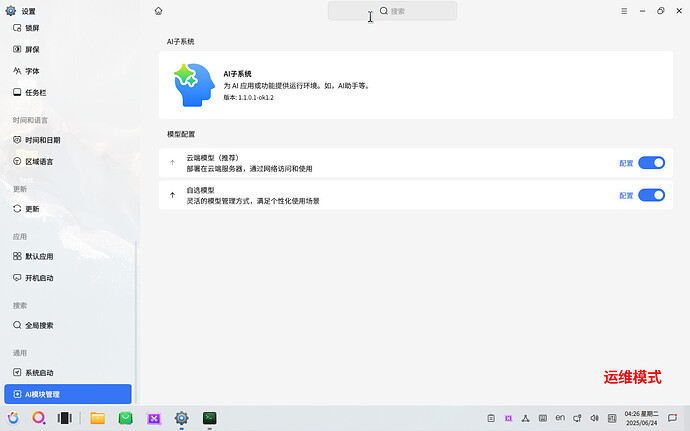
Task: Click the refresh icon beside 更新
Action: click(x=17, y=209)
